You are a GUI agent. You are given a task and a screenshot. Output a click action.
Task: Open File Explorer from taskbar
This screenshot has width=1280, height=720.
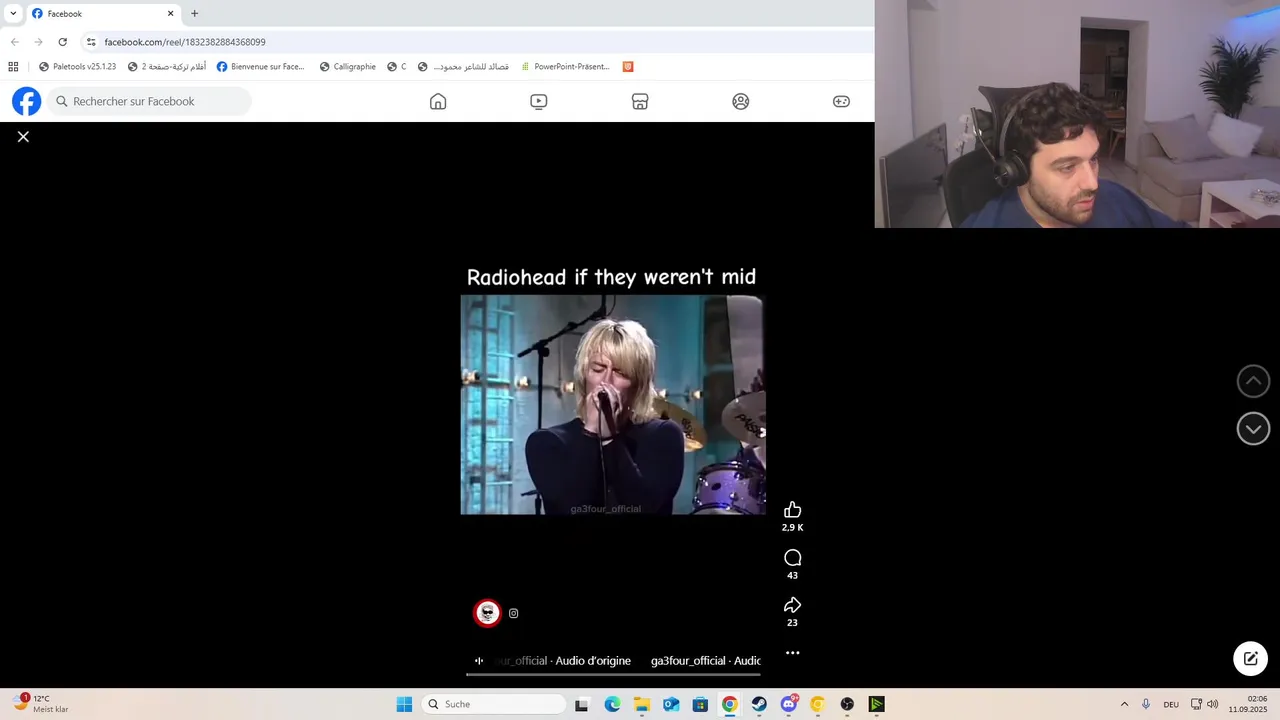[x=642, y=704]
